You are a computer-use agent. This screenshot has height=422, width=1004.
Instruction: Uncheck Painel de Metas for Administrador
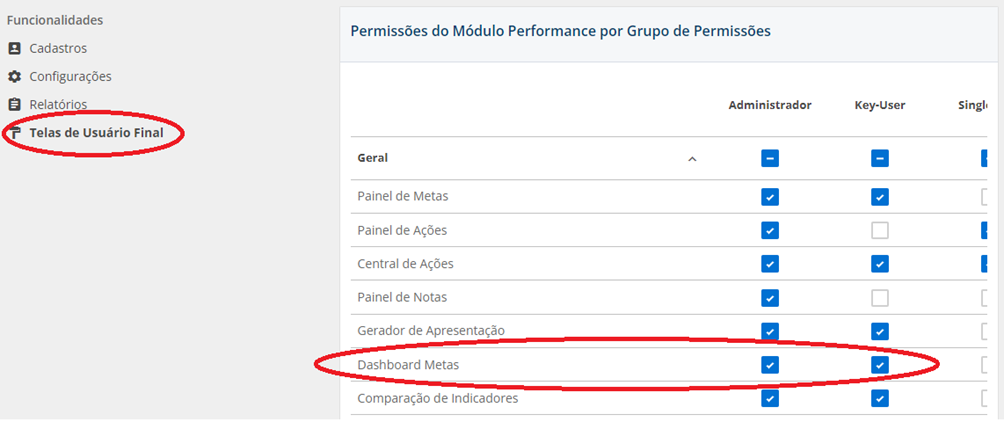[x=770, y=197]
